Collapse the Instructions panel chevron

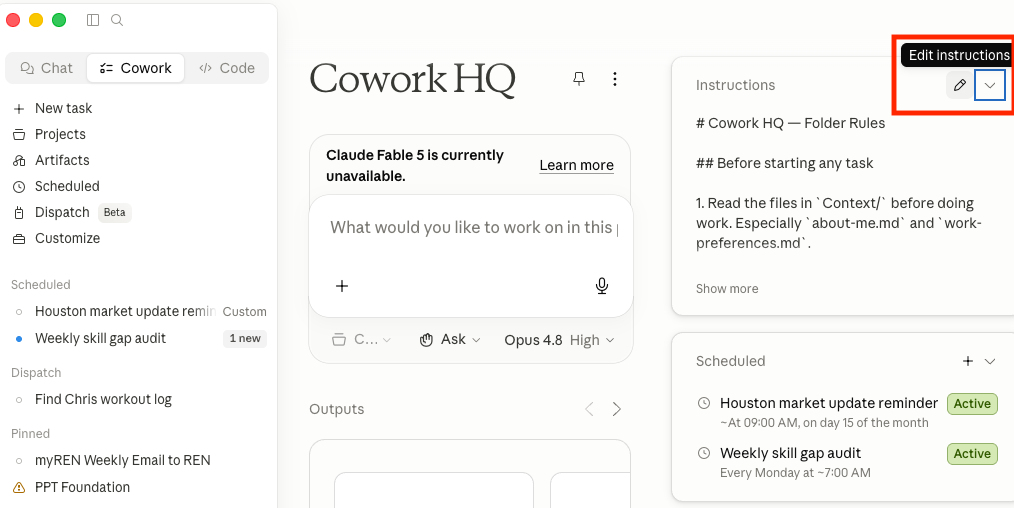[x=990, y=85]
